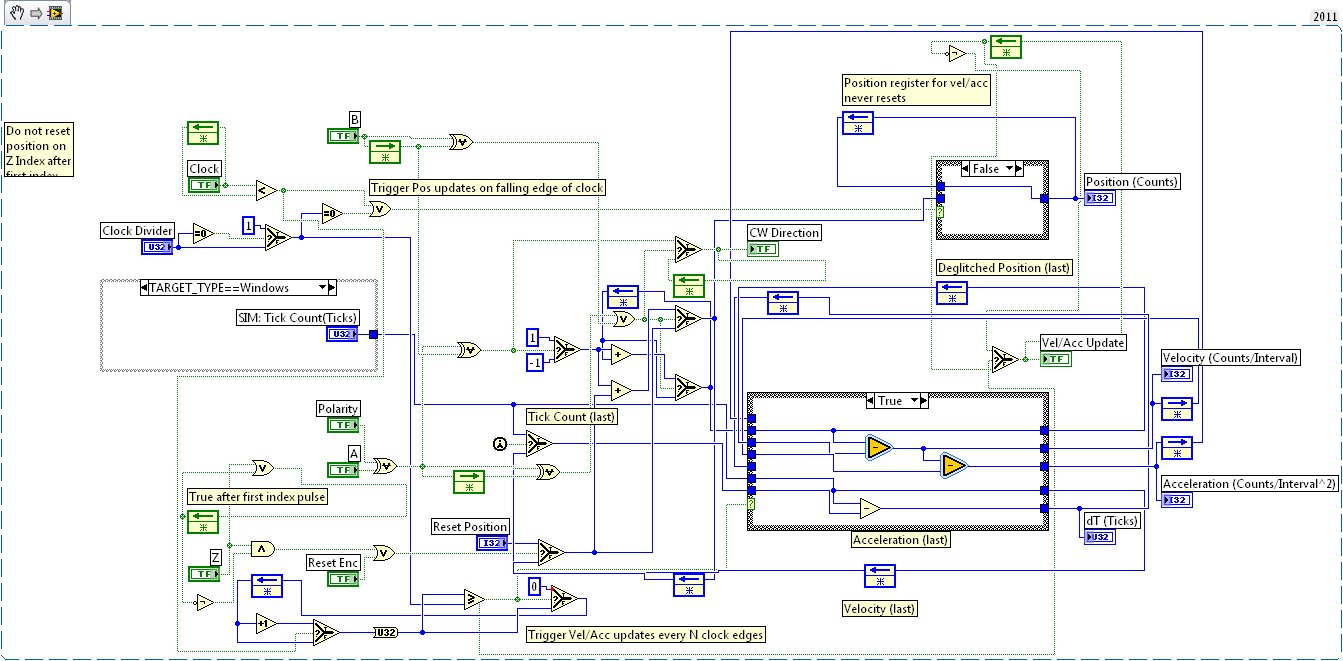
Task: Select the hand scroll tool in toolbar
Action: coord(16,12)
